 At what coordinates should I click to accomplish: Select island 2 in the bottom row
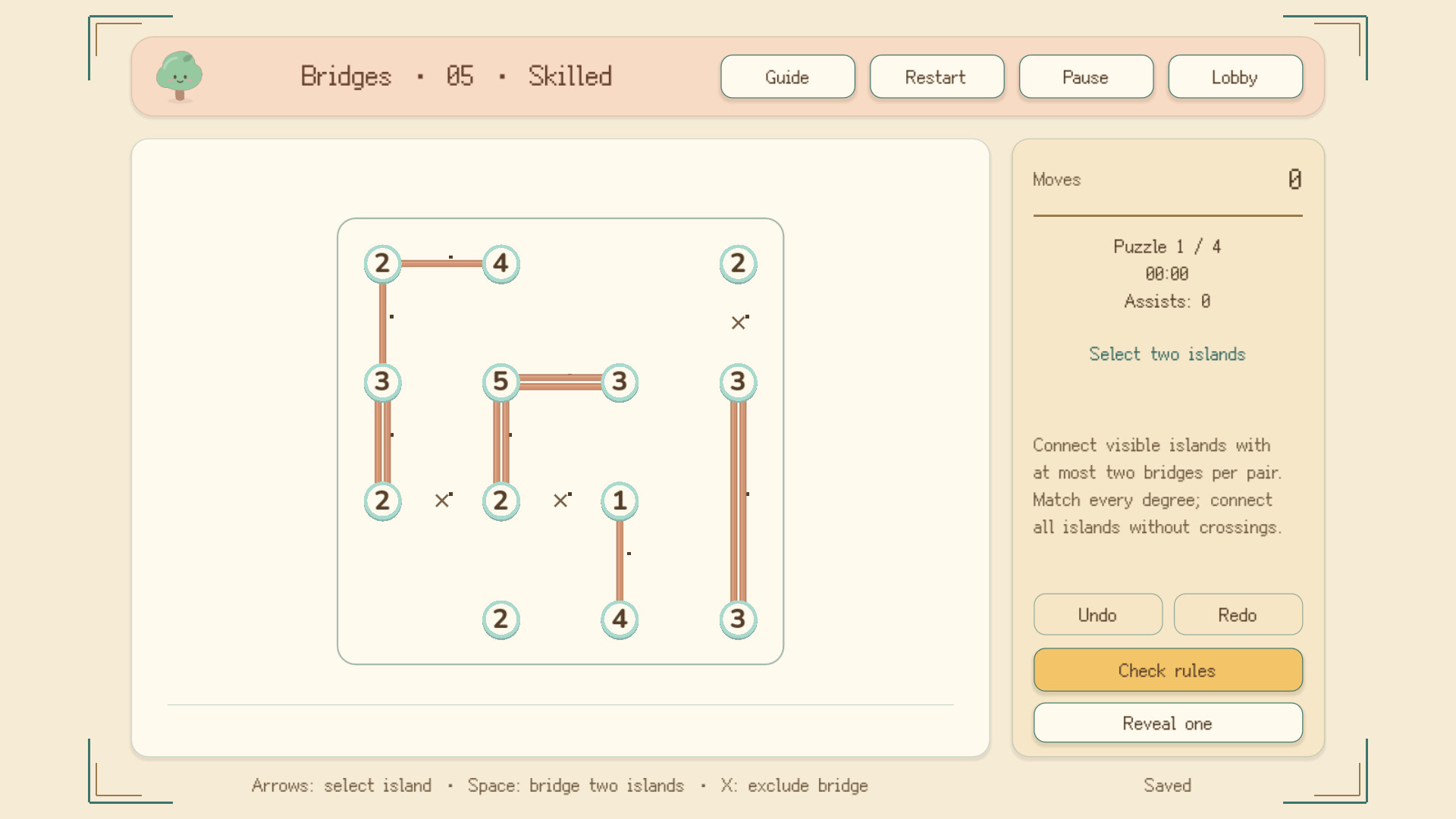pyautogui.click(x=500, y=620)
